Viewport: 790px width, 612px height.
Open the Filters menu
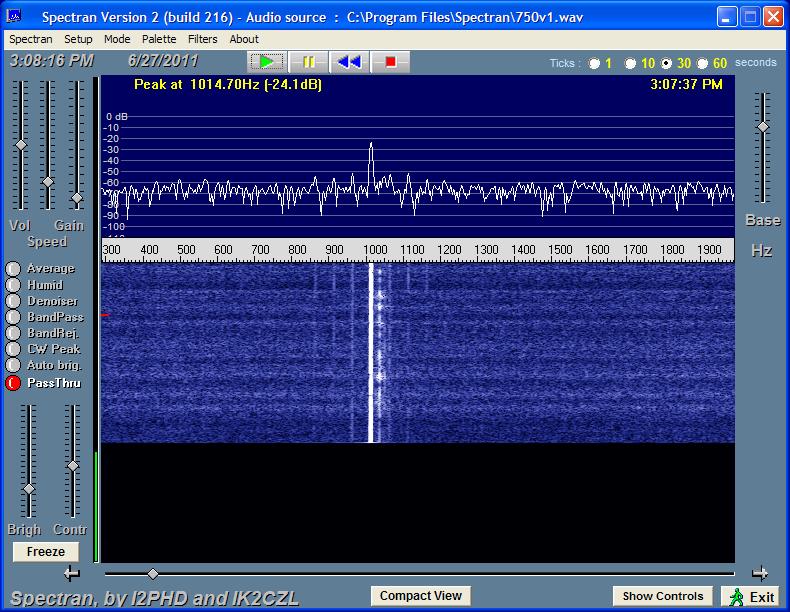click(203, 39)
